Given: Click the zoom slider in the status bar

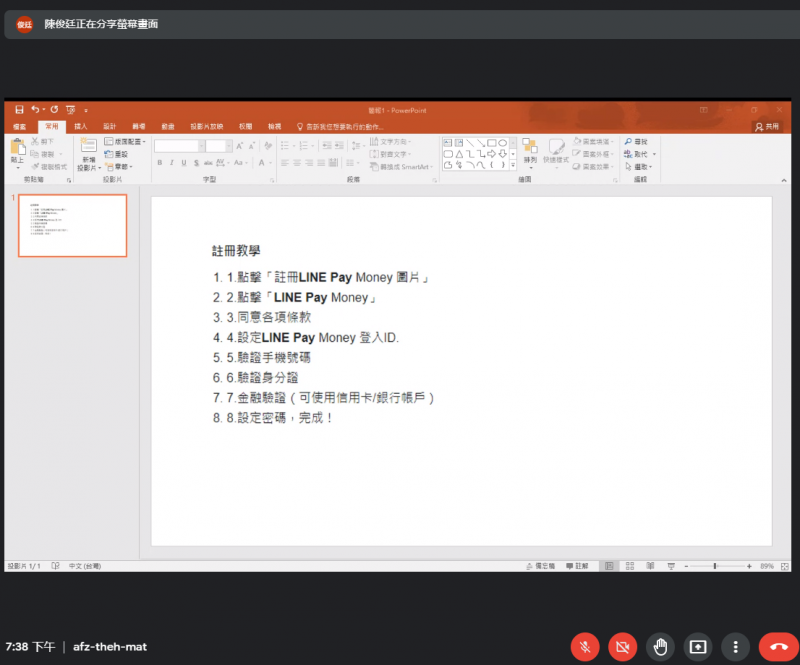Looking at the screenshot, I should (x=717, y=566).
